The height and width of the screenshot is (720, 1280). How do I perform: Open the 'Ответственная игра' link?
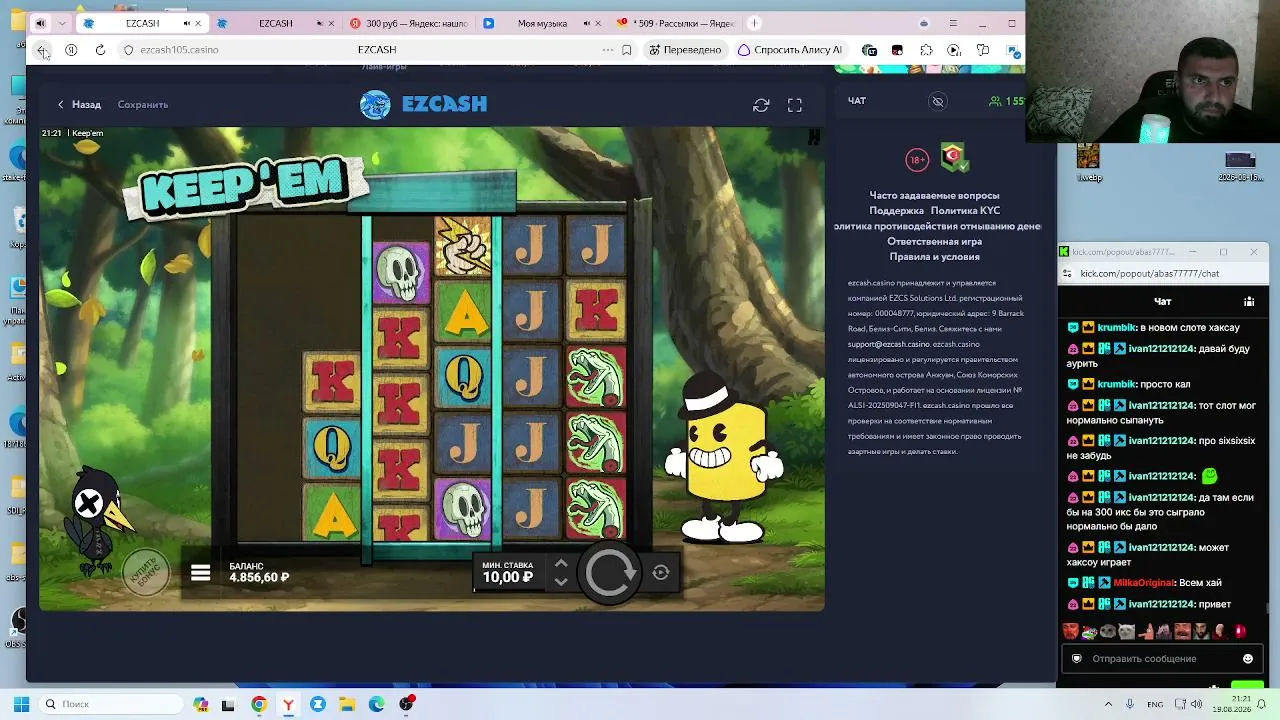click(x=934, y=242)
